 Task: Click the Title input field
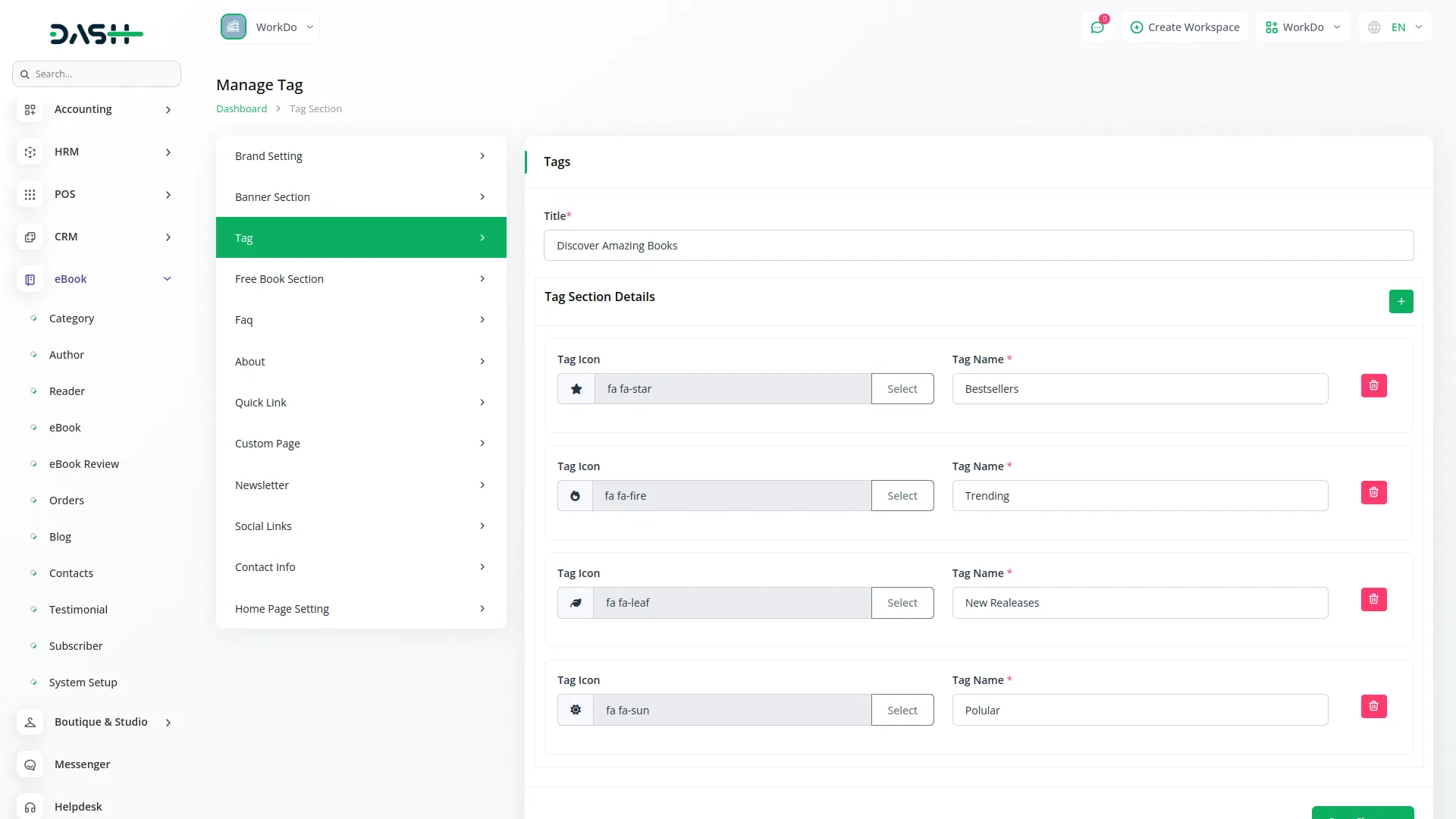(x=978, y=246)
